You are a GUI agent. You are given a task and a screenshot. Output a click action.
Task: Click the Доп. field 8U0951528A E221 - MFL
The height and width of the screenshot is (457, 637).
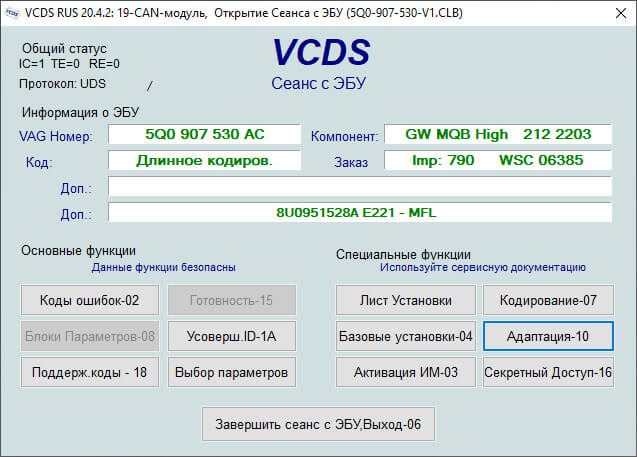coord(360,212)
